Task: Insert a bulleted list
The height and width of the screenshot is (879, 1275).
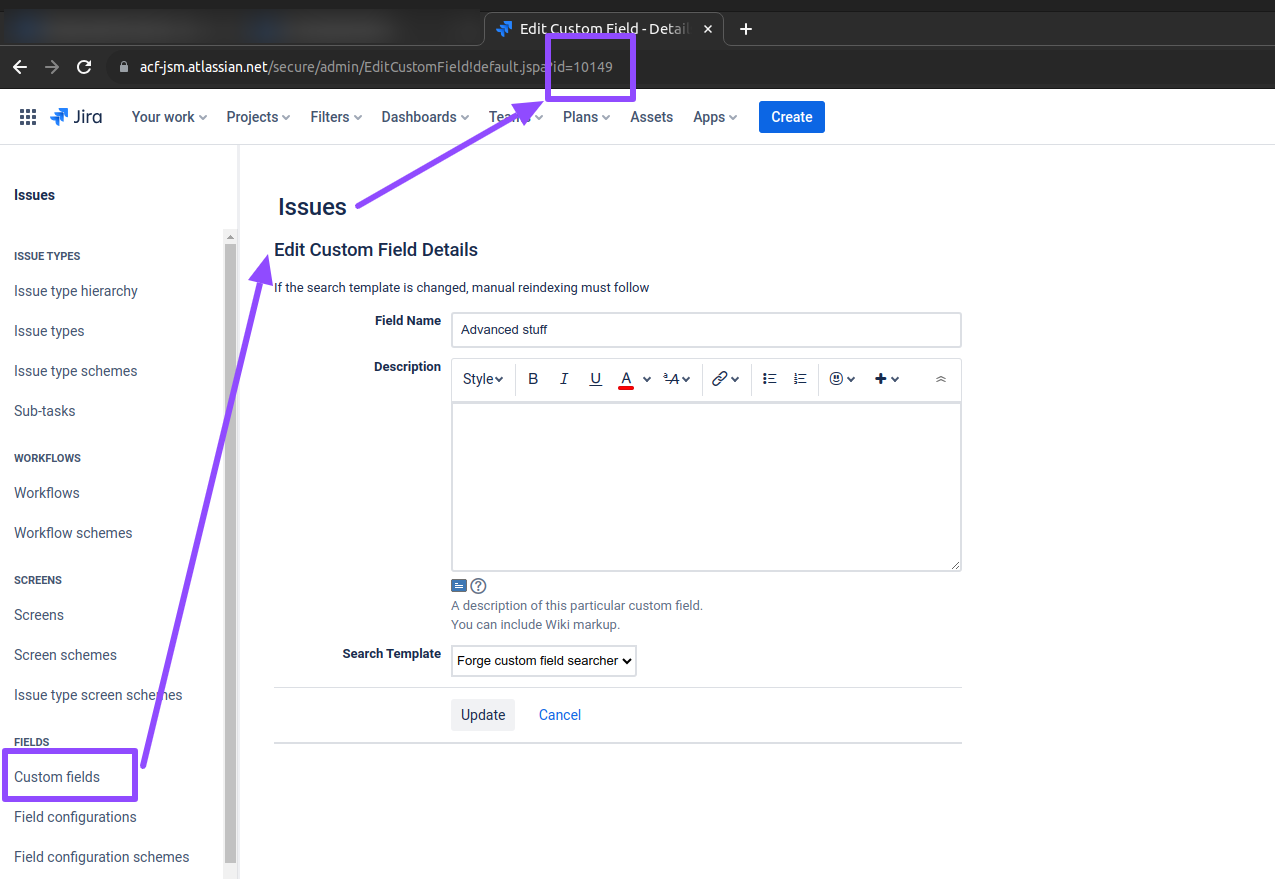Action: [x=769, y=378]
